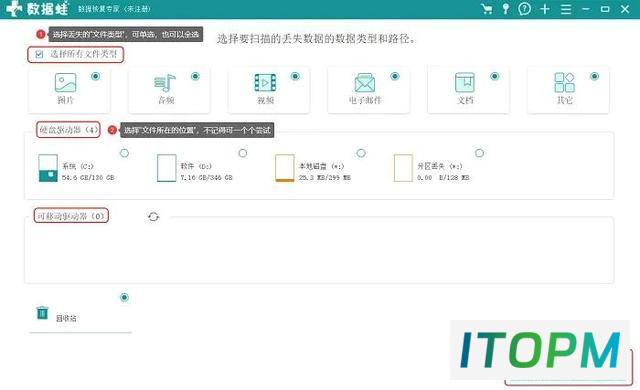This screenshot has width=640, height=390.
Task: Click the 电子邮件 envelope icon
Action: (x=364, y=83)
